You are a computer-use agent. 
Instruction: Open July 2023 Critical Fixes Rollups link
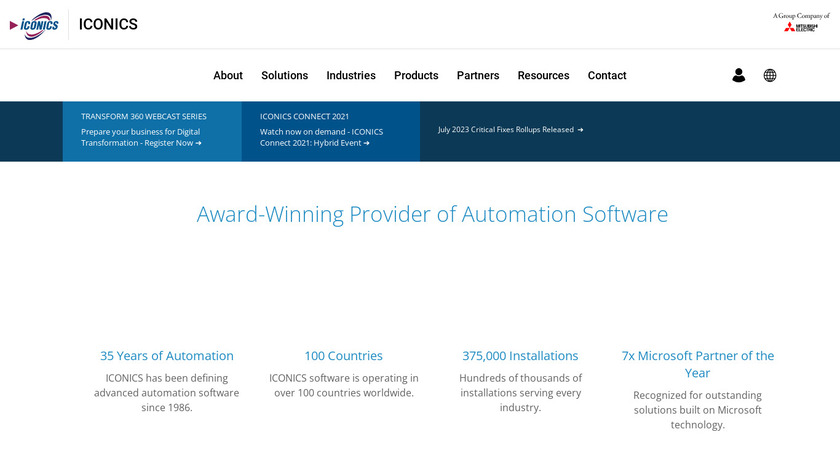pyautogui.click(x=510, y=130)
